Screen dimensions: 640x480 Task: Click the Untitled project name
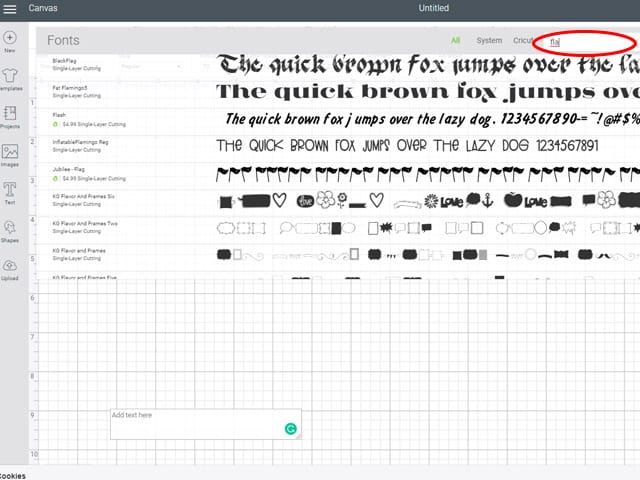tap(433, 8)
